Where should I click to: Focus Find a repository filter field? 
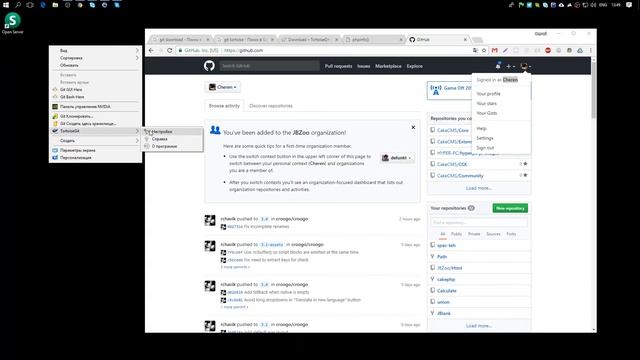[x=479, y=222]
